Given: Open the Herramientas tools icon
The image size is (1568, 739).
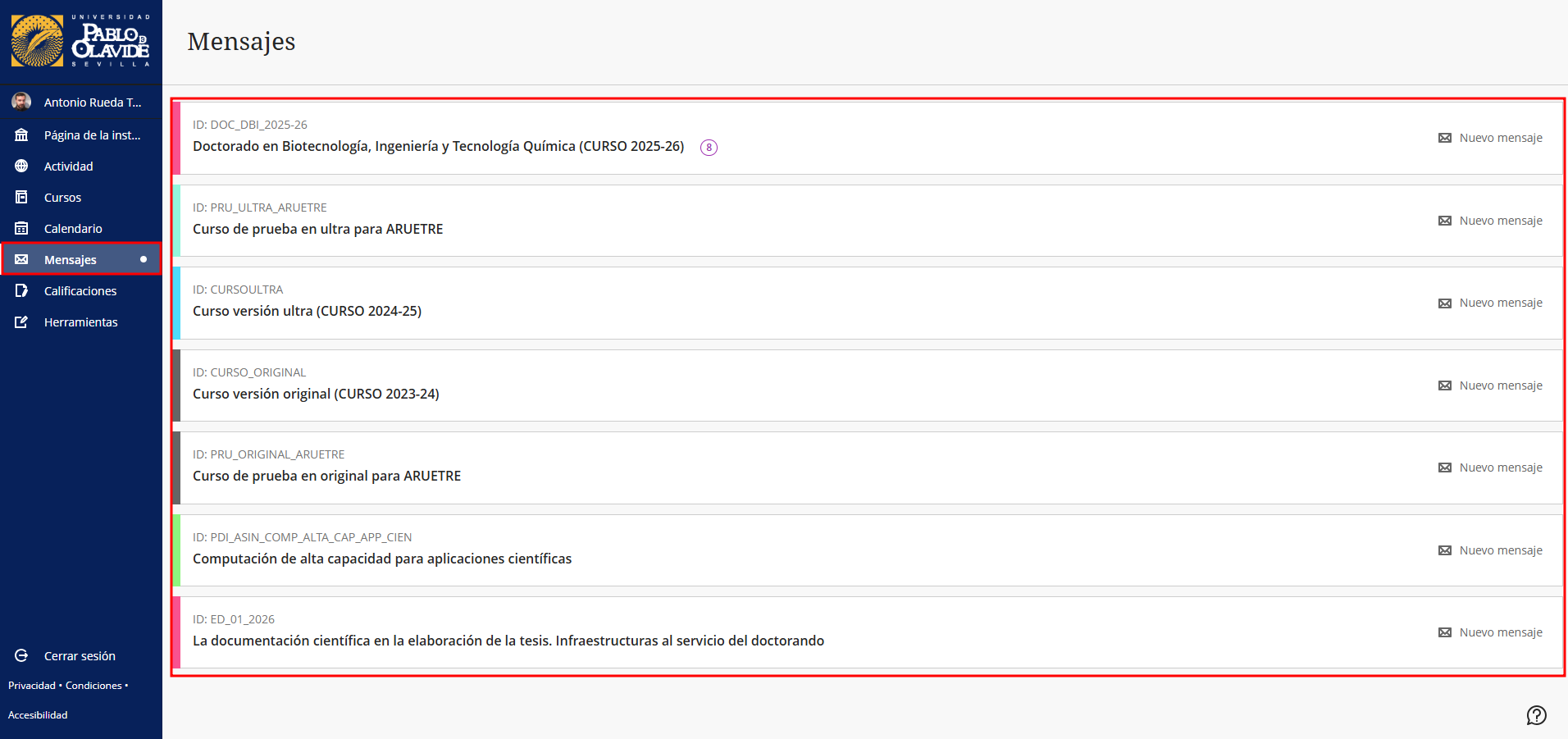Looking at the screenshot, I should [x=21, y=322].
